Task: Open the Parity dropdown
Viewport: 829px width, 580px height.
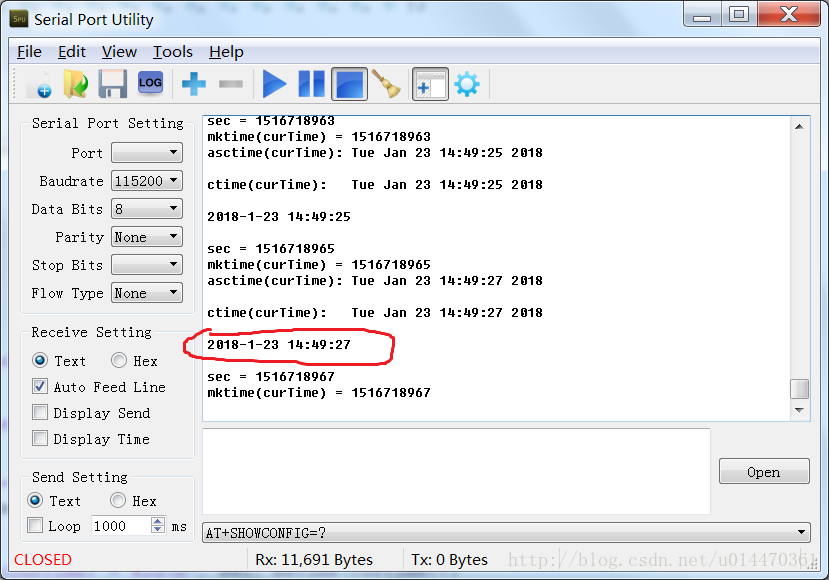Action: [x=147, y=237]
